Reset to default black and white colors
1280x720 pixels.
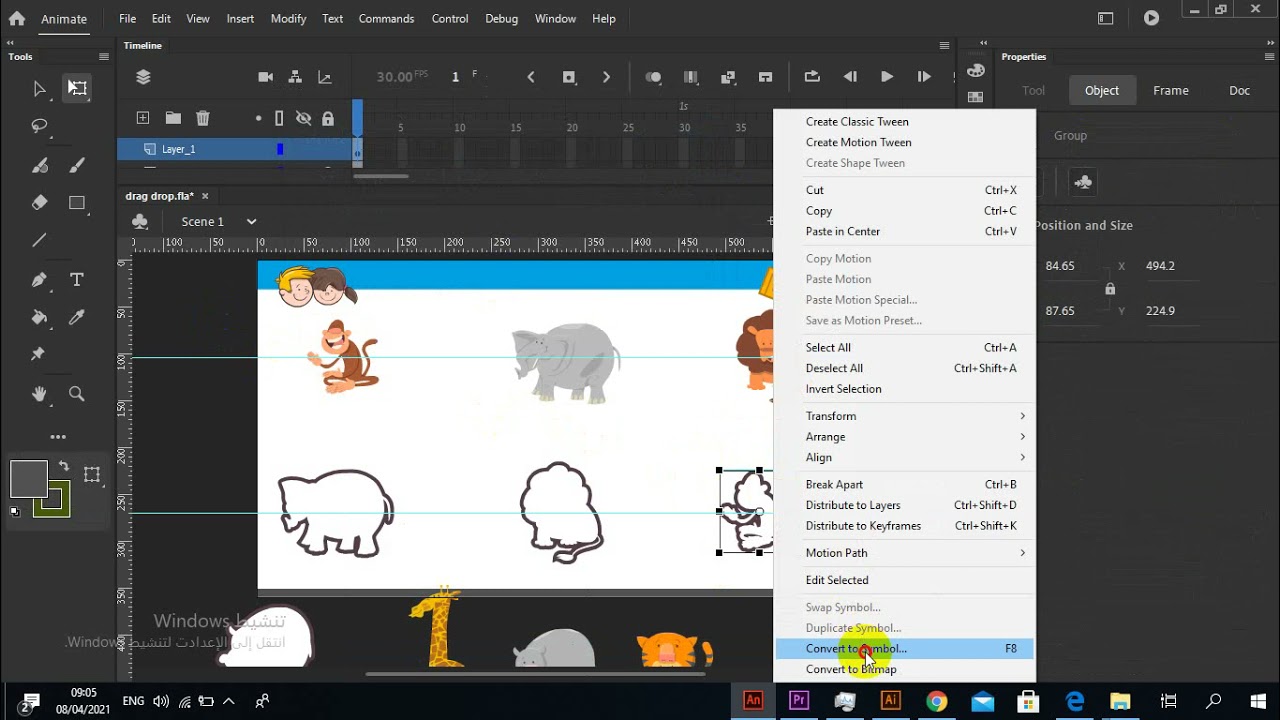click(15, 511)
